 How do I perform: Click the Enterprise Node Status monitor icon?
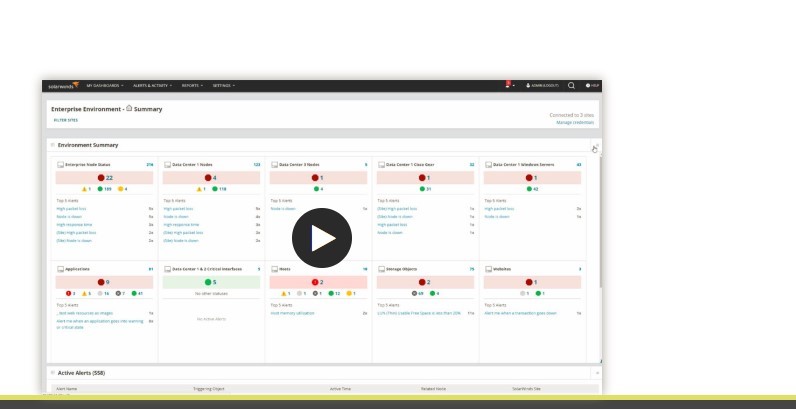[61, 164]
